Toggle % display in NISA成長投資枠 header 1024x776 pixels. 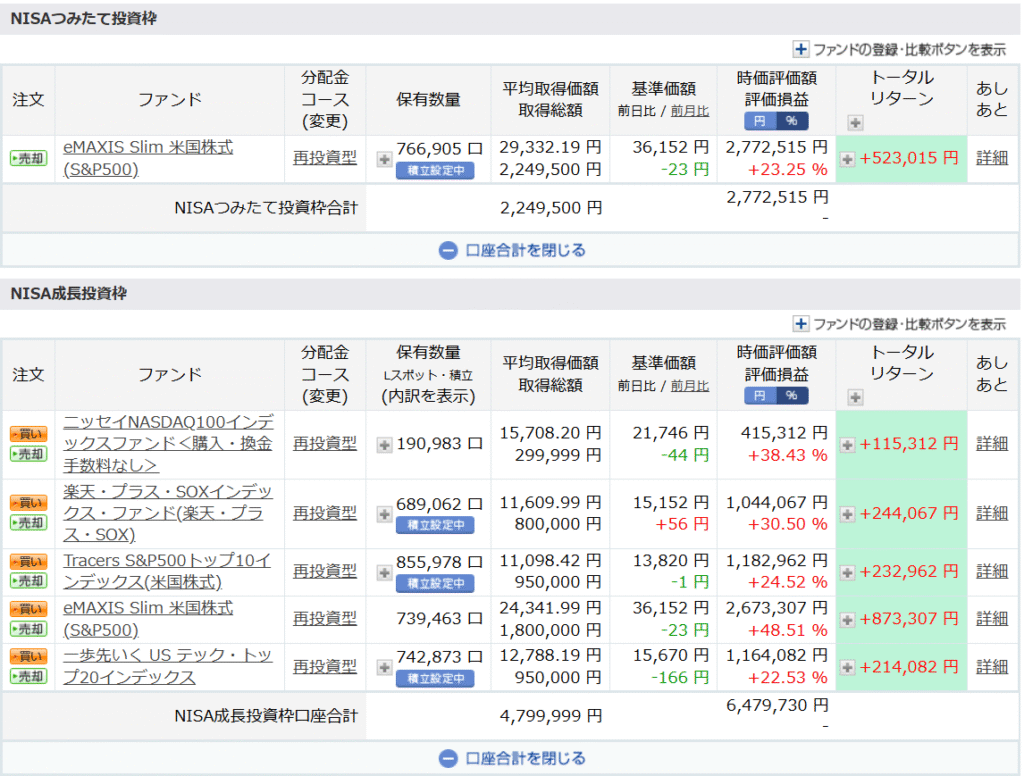click(791, 396)
